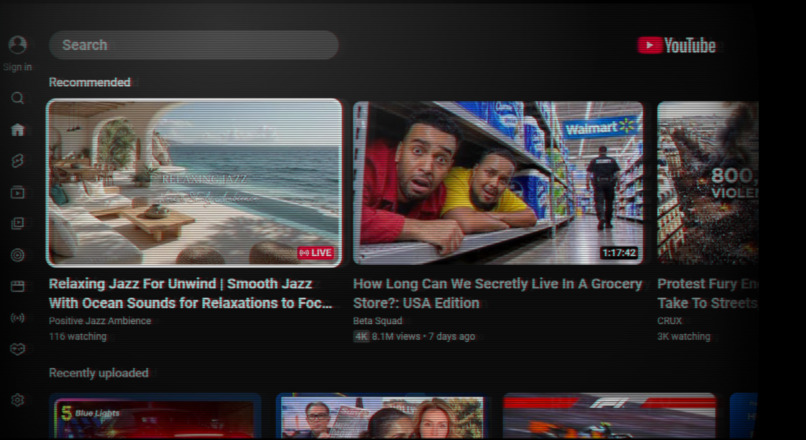
Task: Click the '3K watching' text
Action: pyautogui.click(x=684, y=337)
